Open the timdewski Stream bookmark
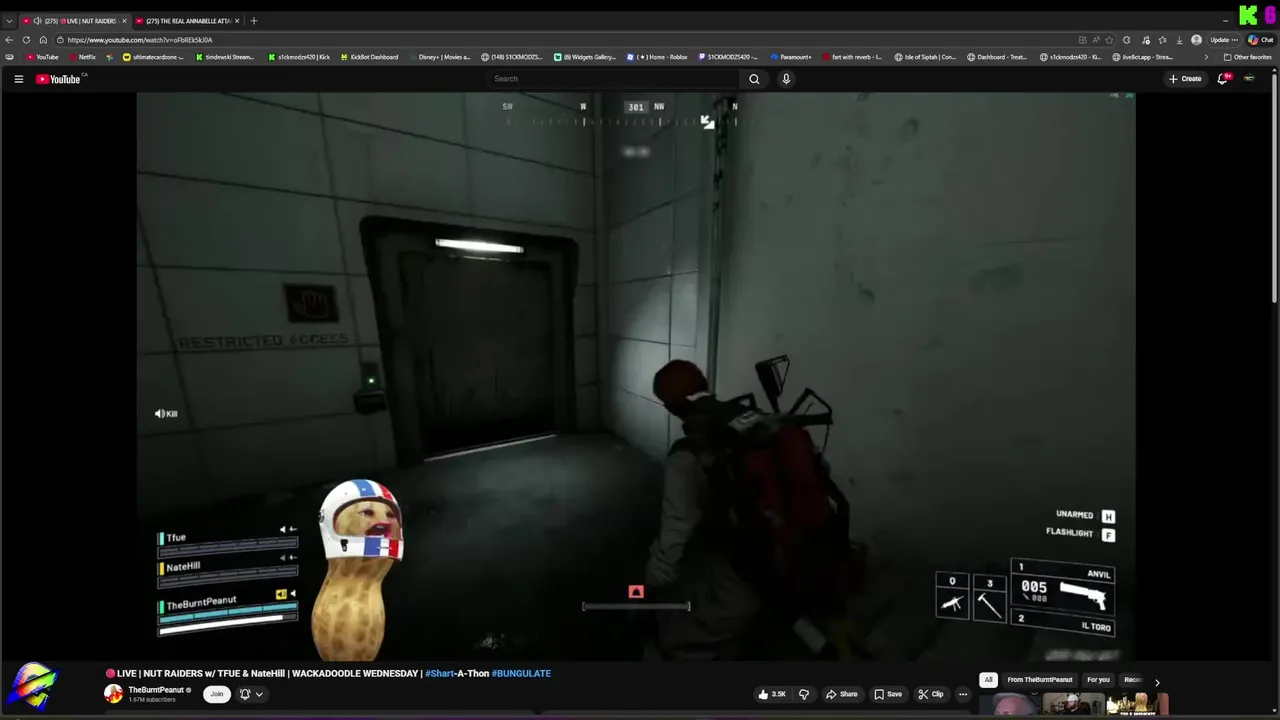This screenshot has width=1280, height=720. click(x=225, y=57)
